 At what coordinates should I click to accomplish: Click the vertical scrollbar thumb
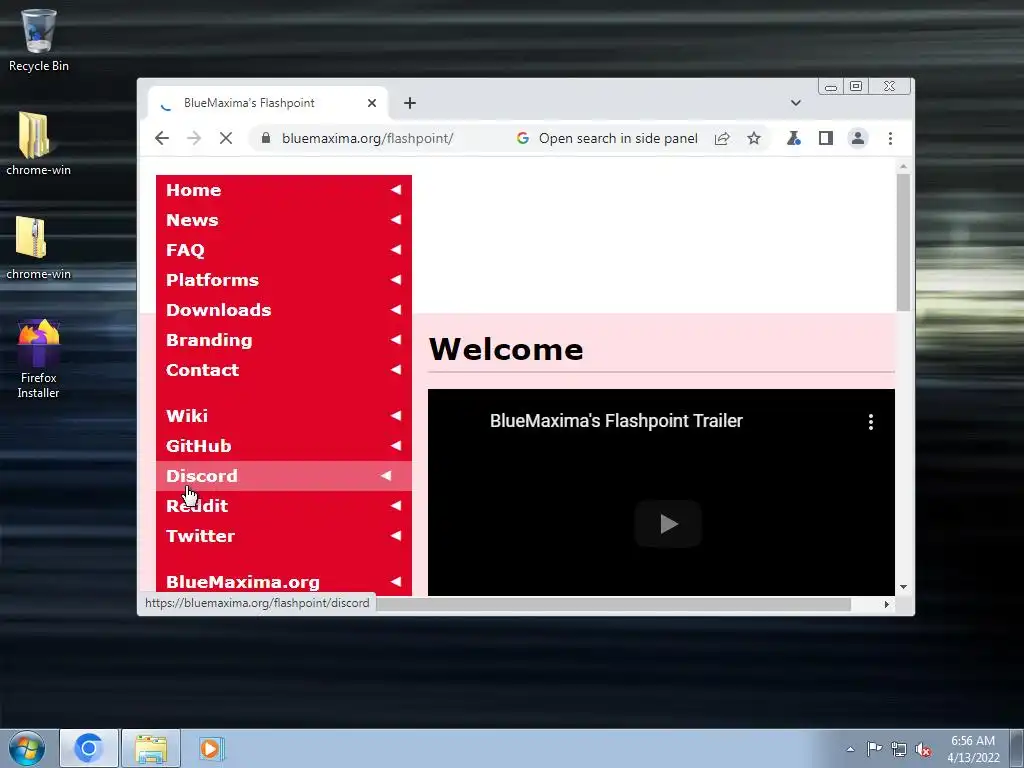click(903, 242)
